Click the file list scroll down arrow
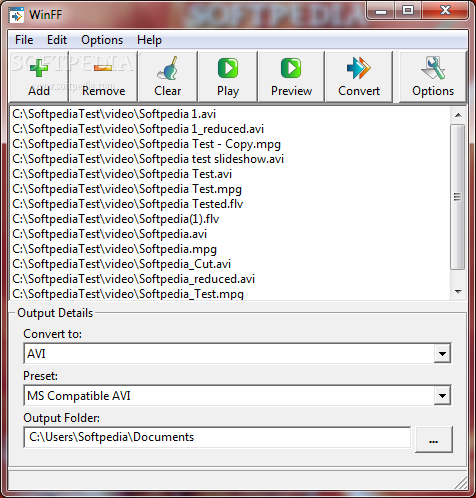 coord(458,292)
